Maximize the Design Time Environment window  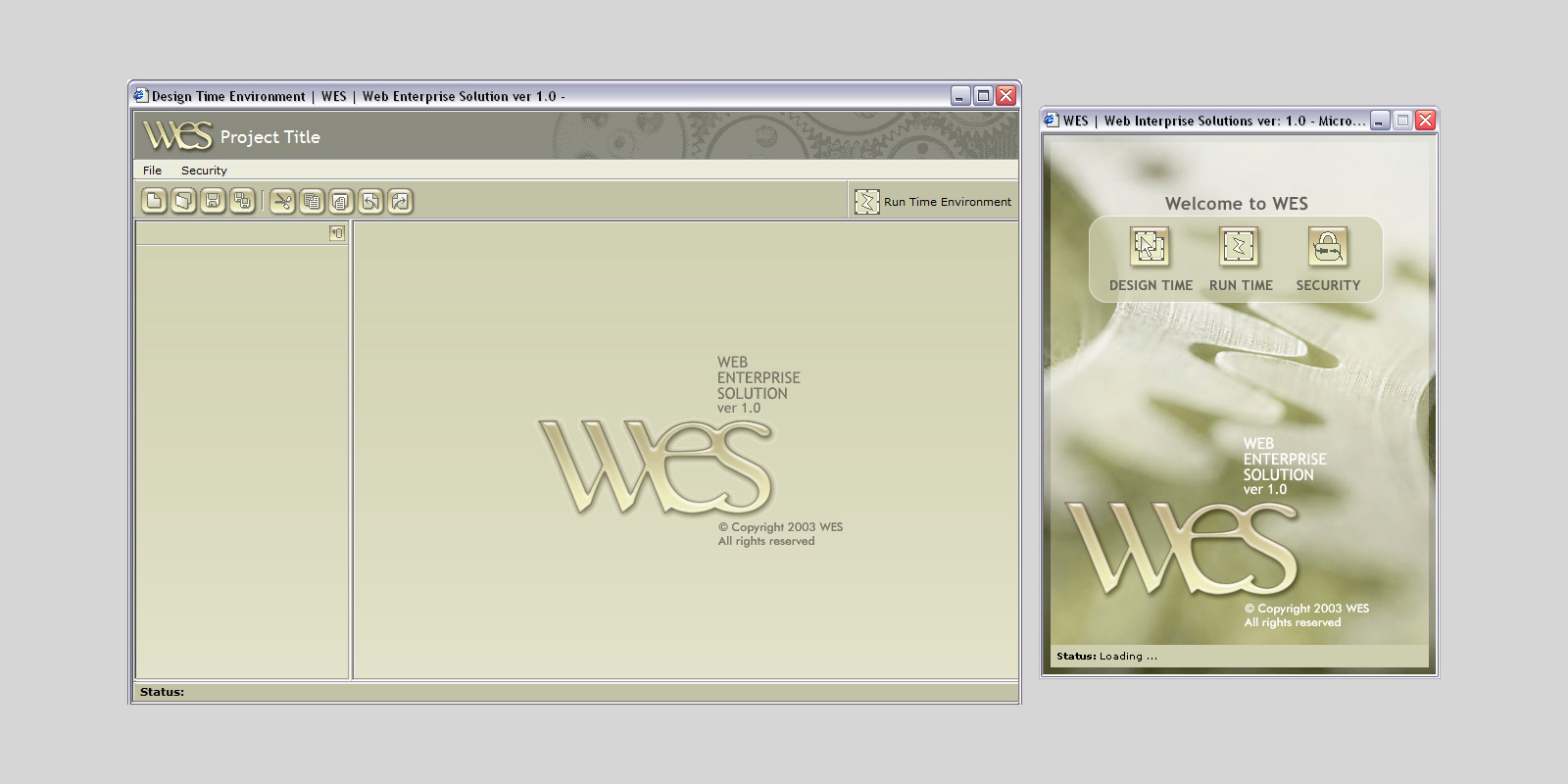pos(983,95)
